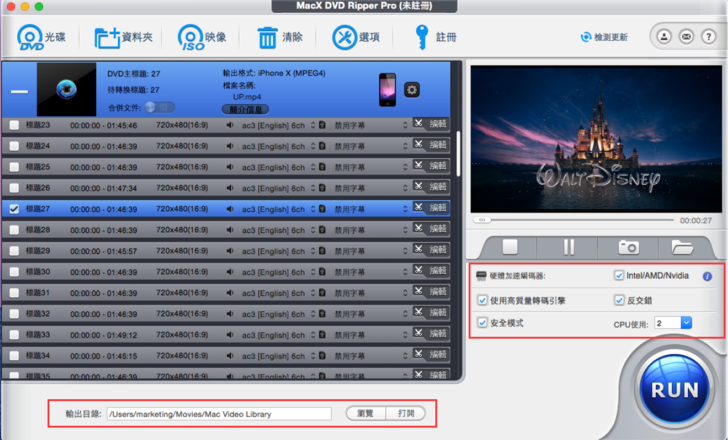The image size is (728, 440).
Task: Open the snapshot folder icon
Action: click(x=682, y=247)
